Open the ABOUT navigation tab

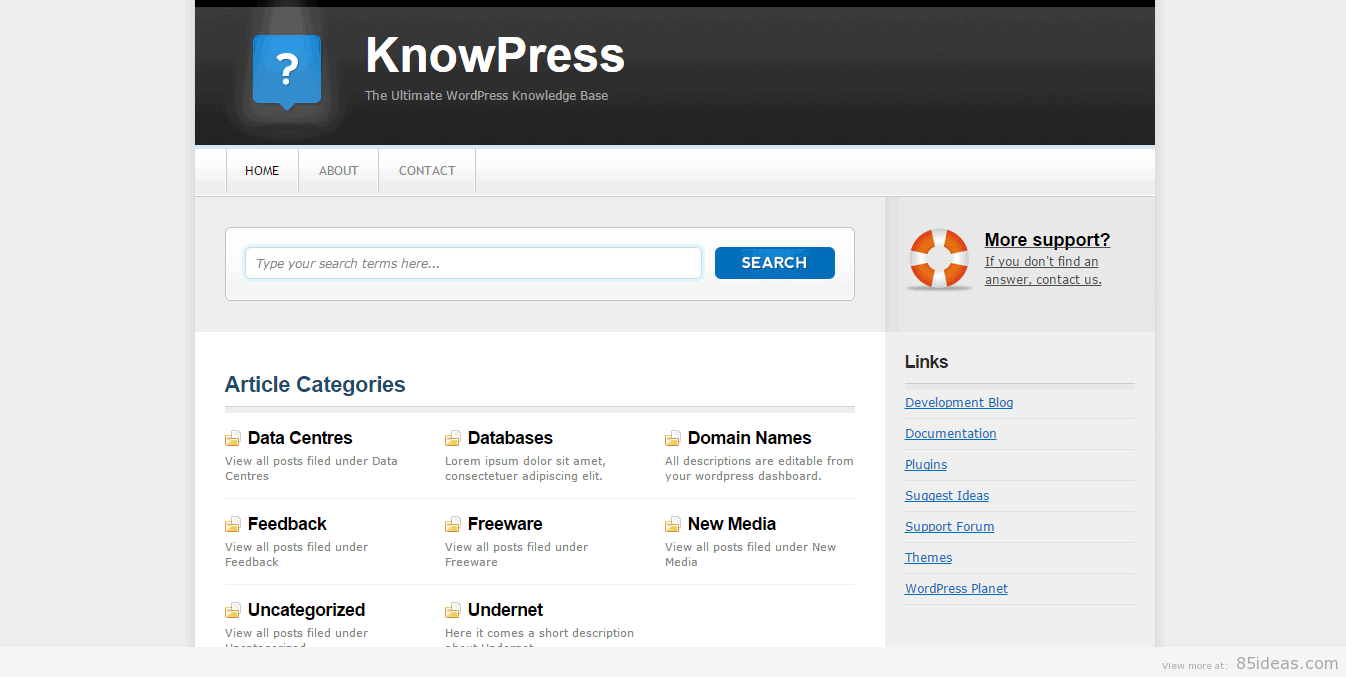tap(338, 171)
